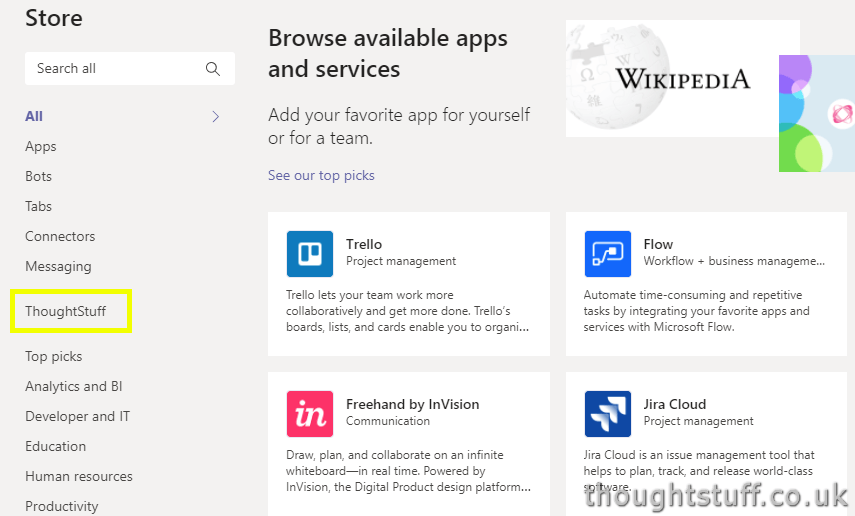Open Analytics and BI category
The height and width of the screenshot is (516, 855).
point(74,386)
